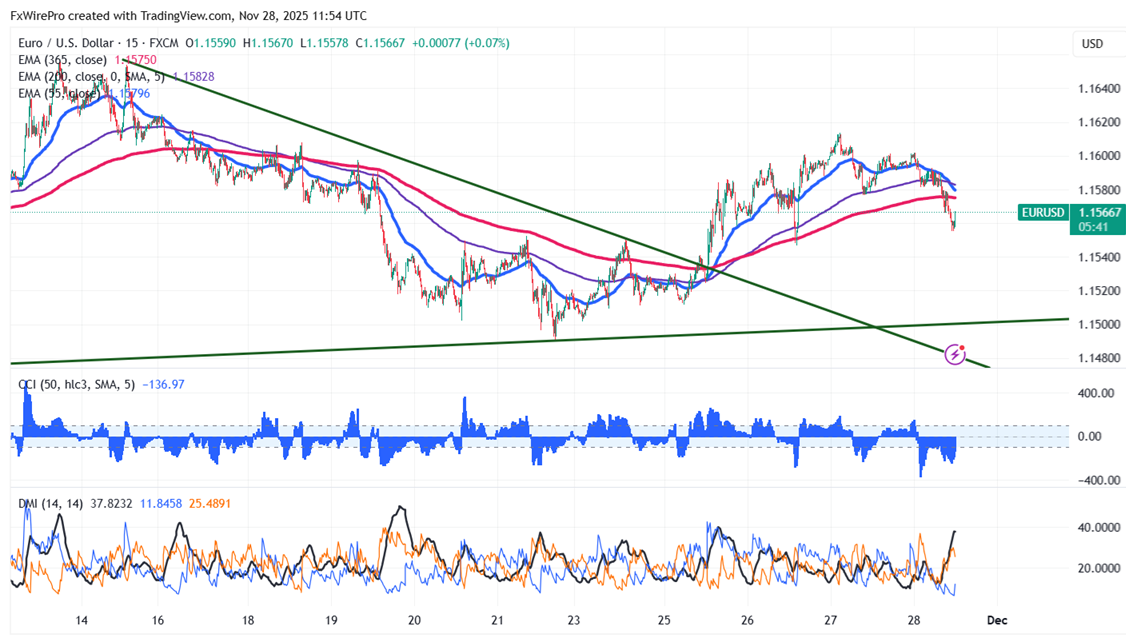Click the change value +0.00077 (+0.07%)
Viewport: 1126px width, 640px height.
tap(461, 43)
